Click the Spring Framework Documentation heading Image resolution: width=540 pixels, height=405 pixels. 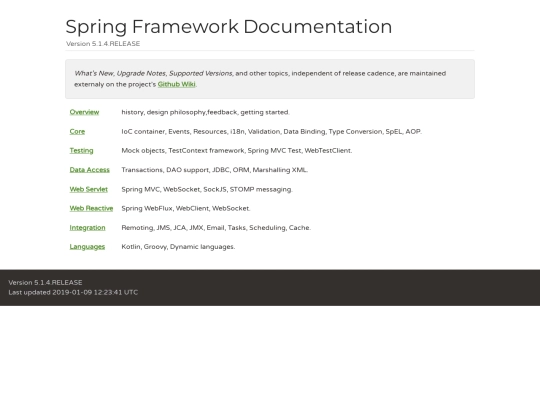pyautogui.click(x=229, y=27)
